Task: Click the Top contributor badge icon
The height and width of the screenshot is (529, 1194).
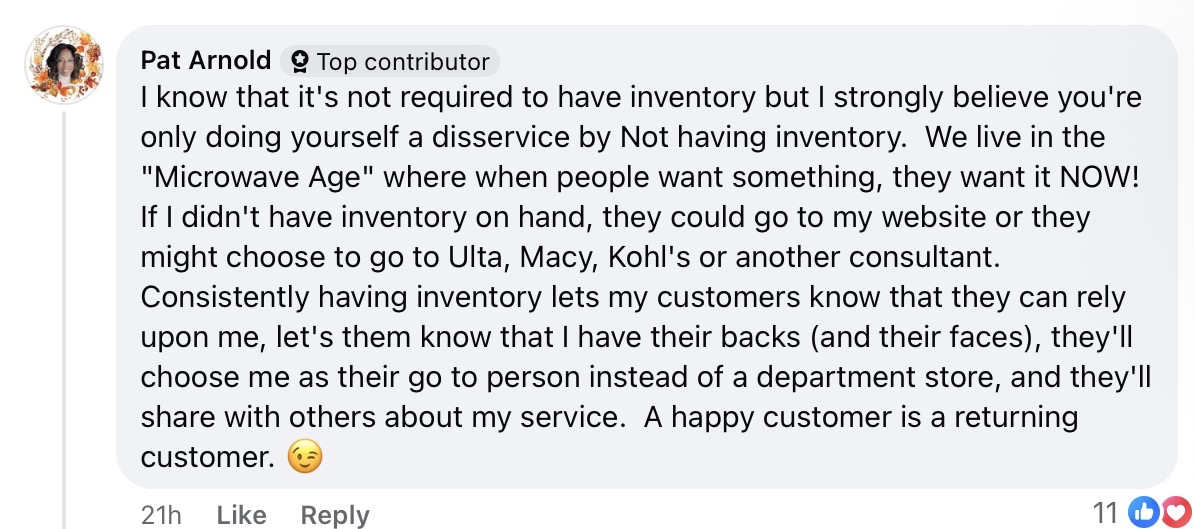Action: pos(298,62)
